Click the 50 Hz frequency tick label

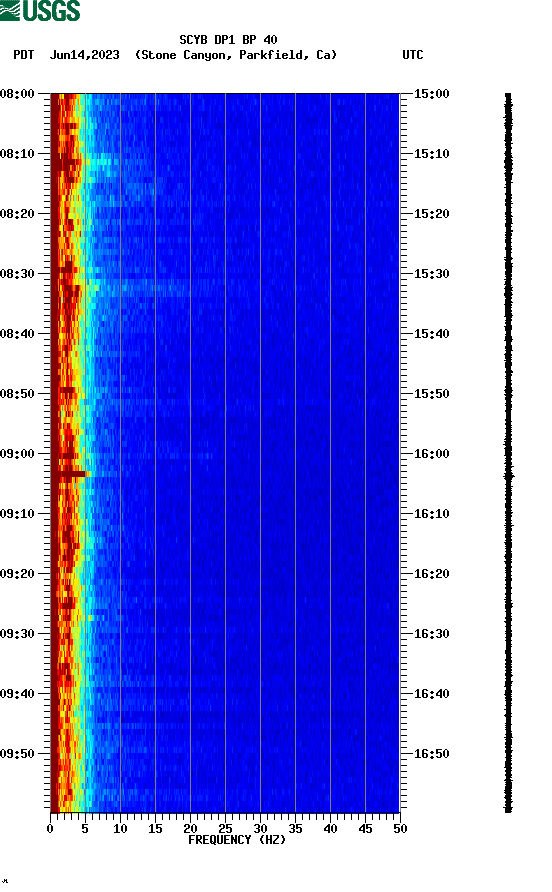tap(400, 829)
